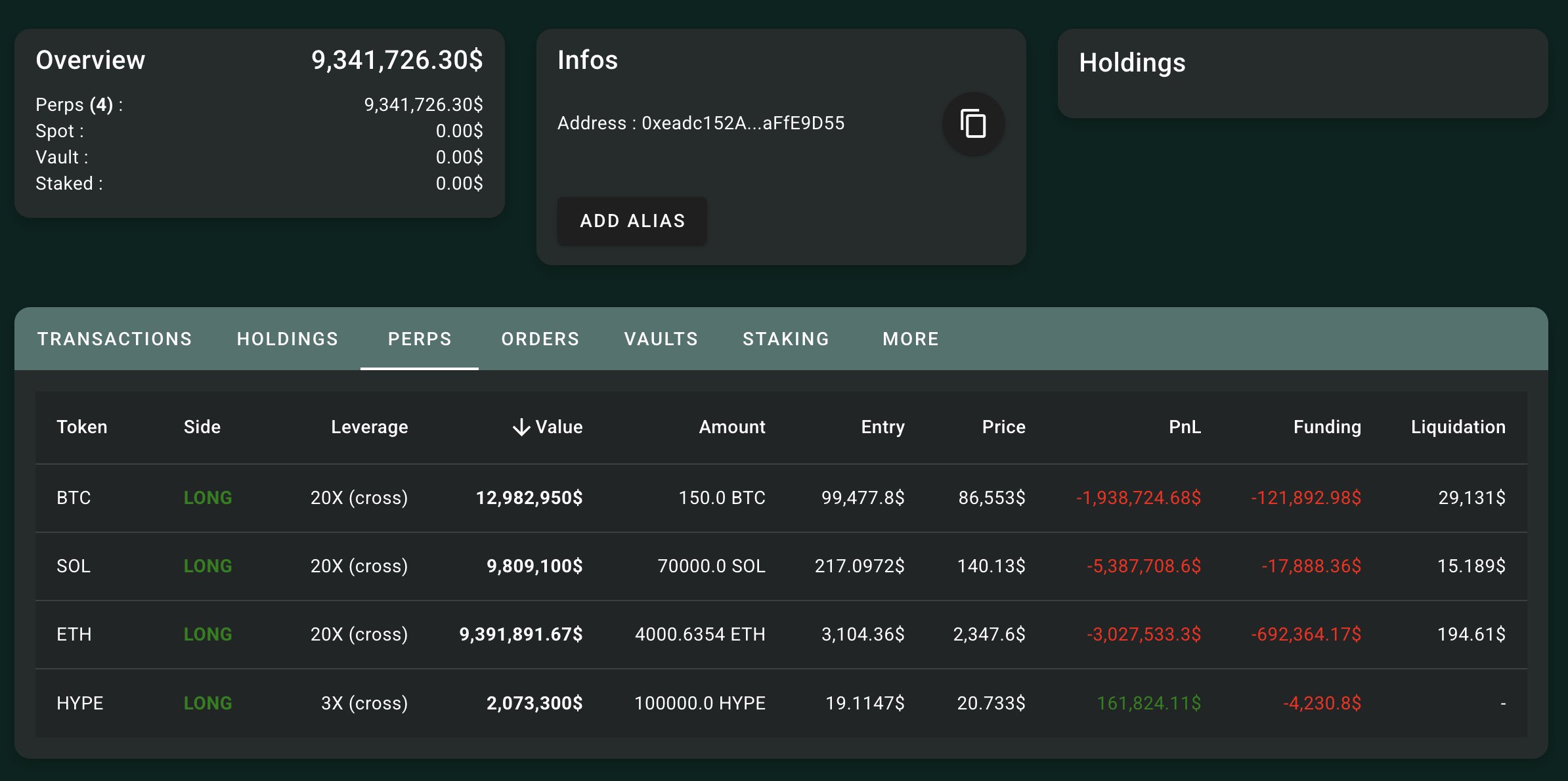Select the PERPS tab
The height and width of the screenshot is (781, 1568).
pos(420,339)
